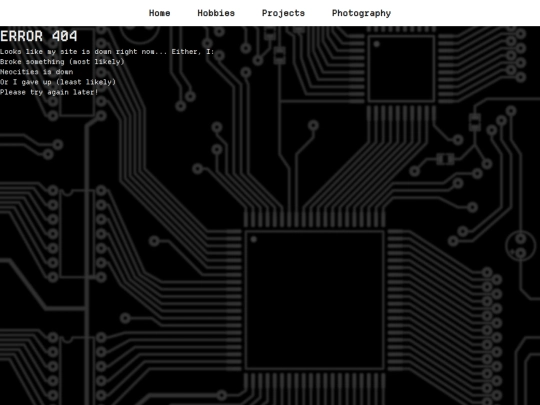The height and width of the screenshot is (405, 540).
Task: Go to the Hobbies page
Action: click(216, 13)
